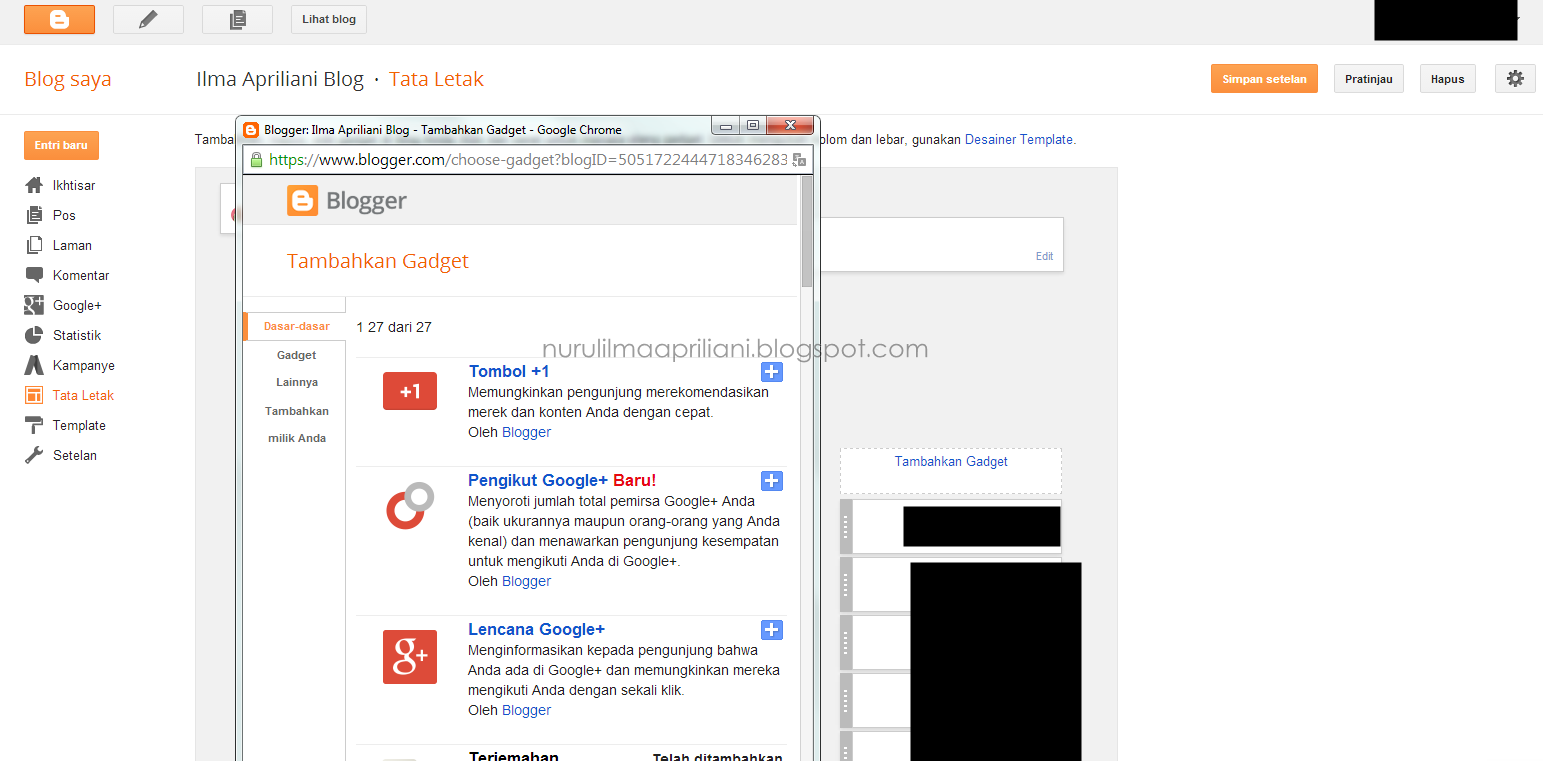Click the Statistik pie chart icon
The width and height of the screenshot is (1543, 761).
pos(34,335)
